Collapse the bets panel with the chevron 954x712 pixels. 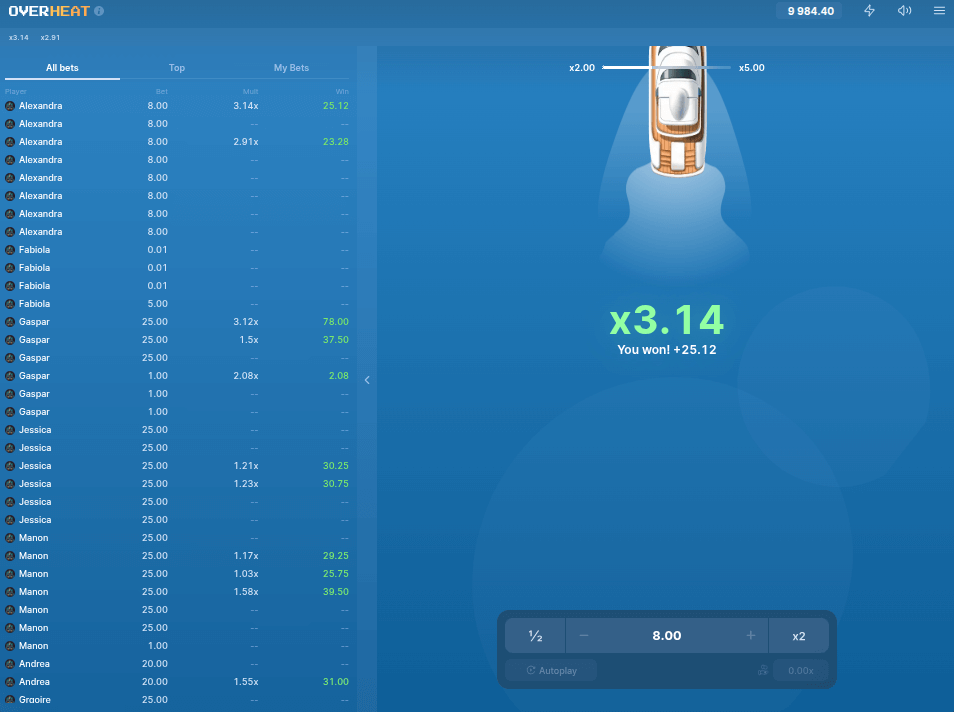(x=367, y=380)
